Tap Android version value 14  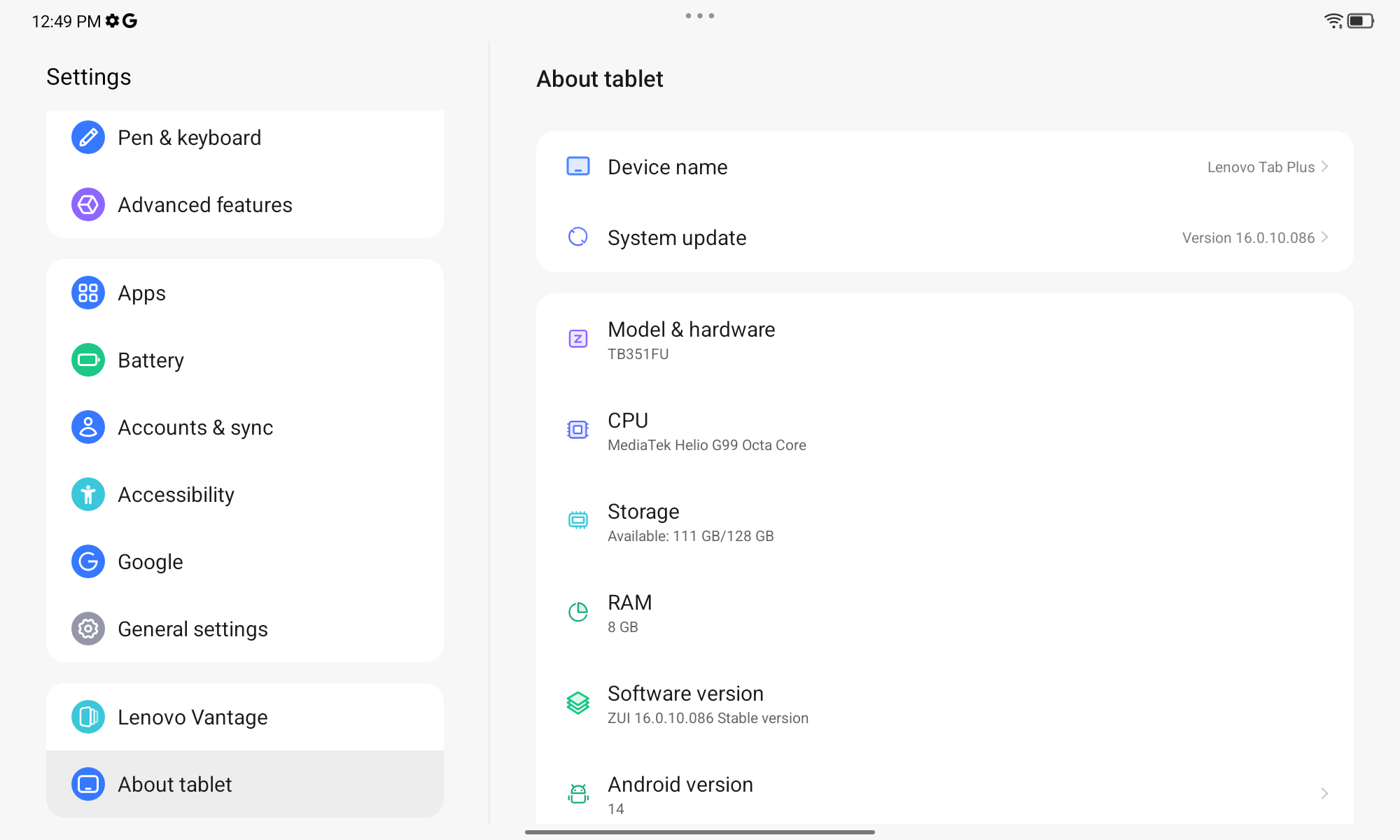[x=615, y=809]
